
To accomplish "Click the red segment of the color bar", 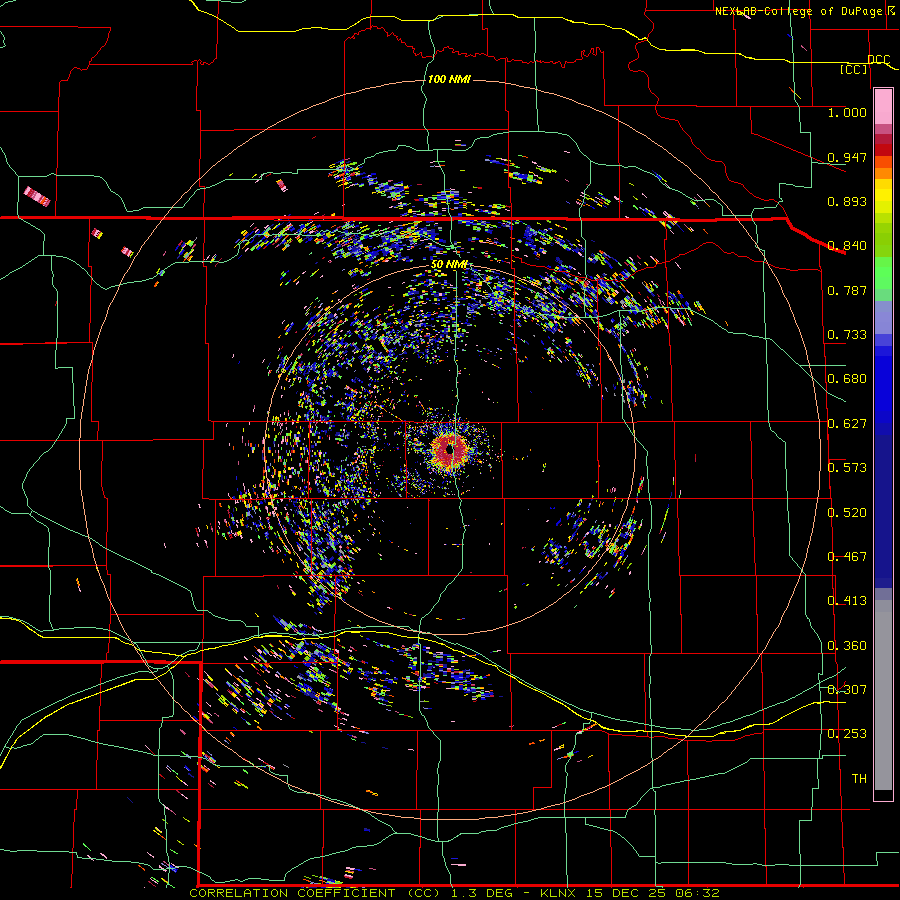I will click(883, 149).
